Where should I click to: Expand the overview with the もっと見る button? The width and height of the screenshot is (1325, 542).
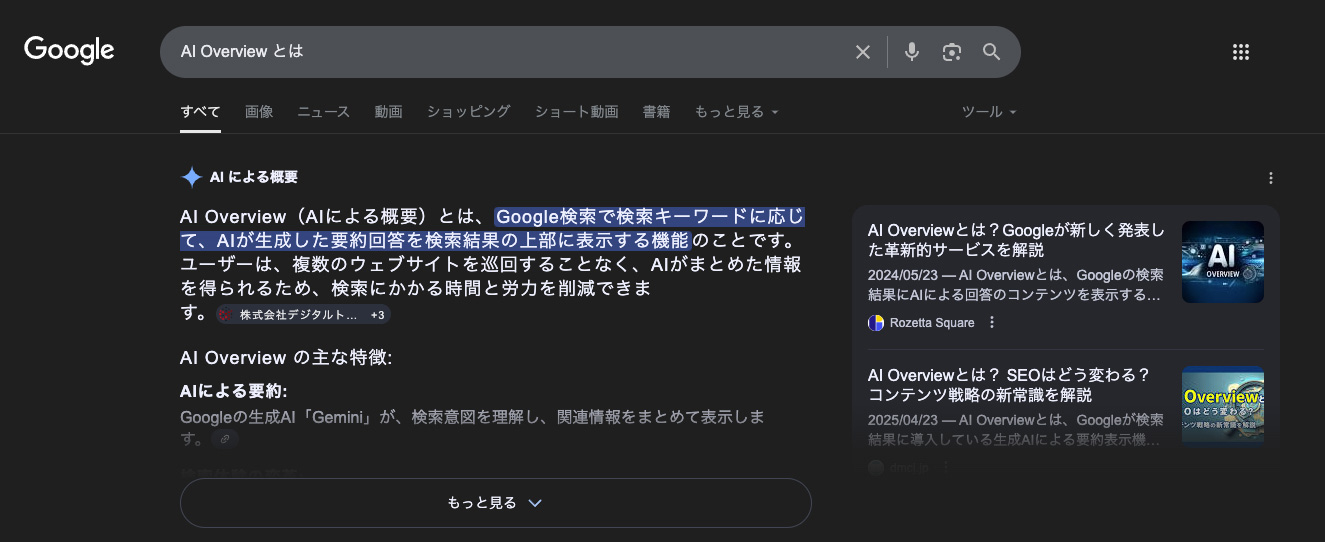click(x=495, y=503)
